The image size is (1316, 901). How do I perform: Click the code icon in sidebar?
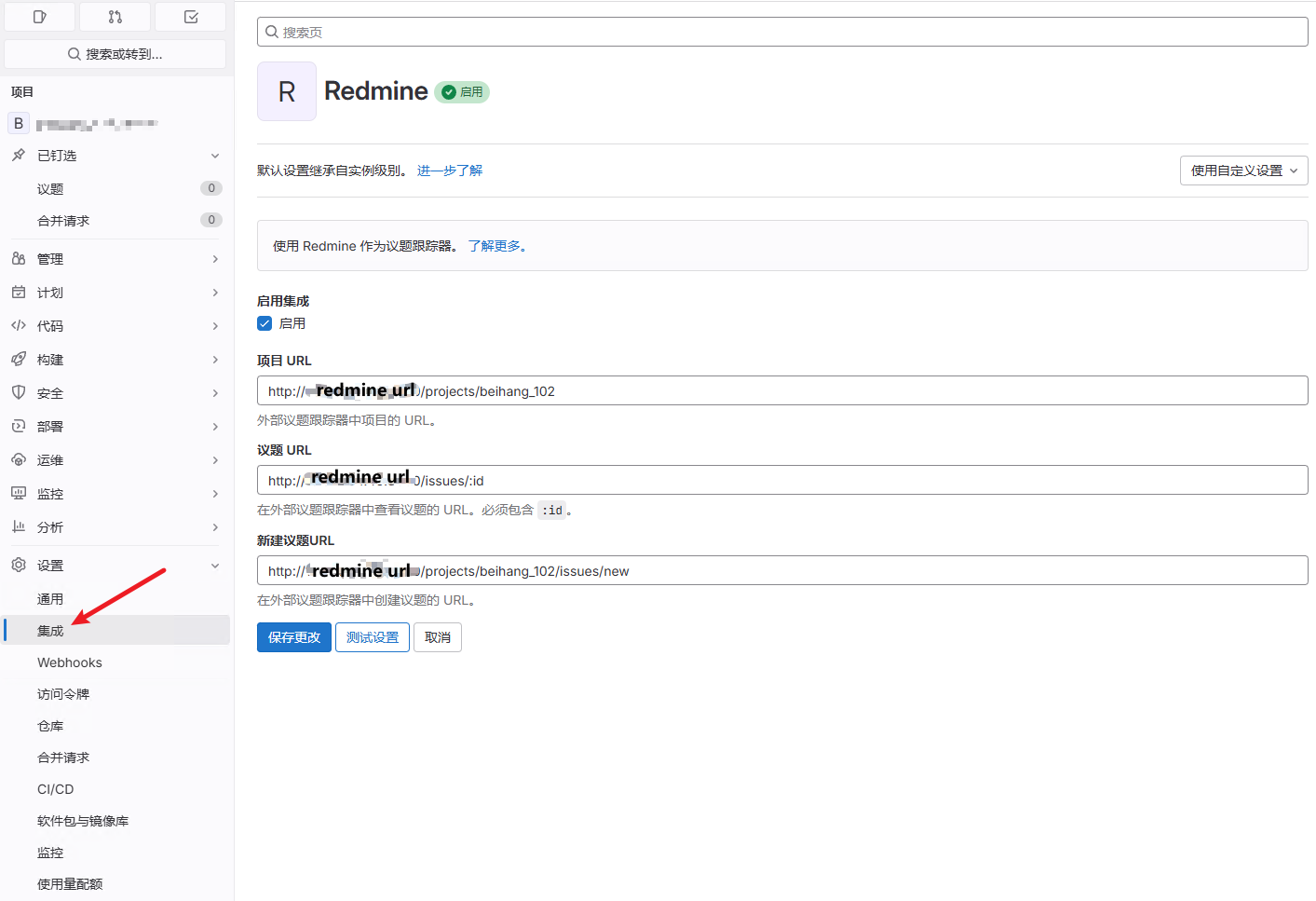tap(19, 326)
